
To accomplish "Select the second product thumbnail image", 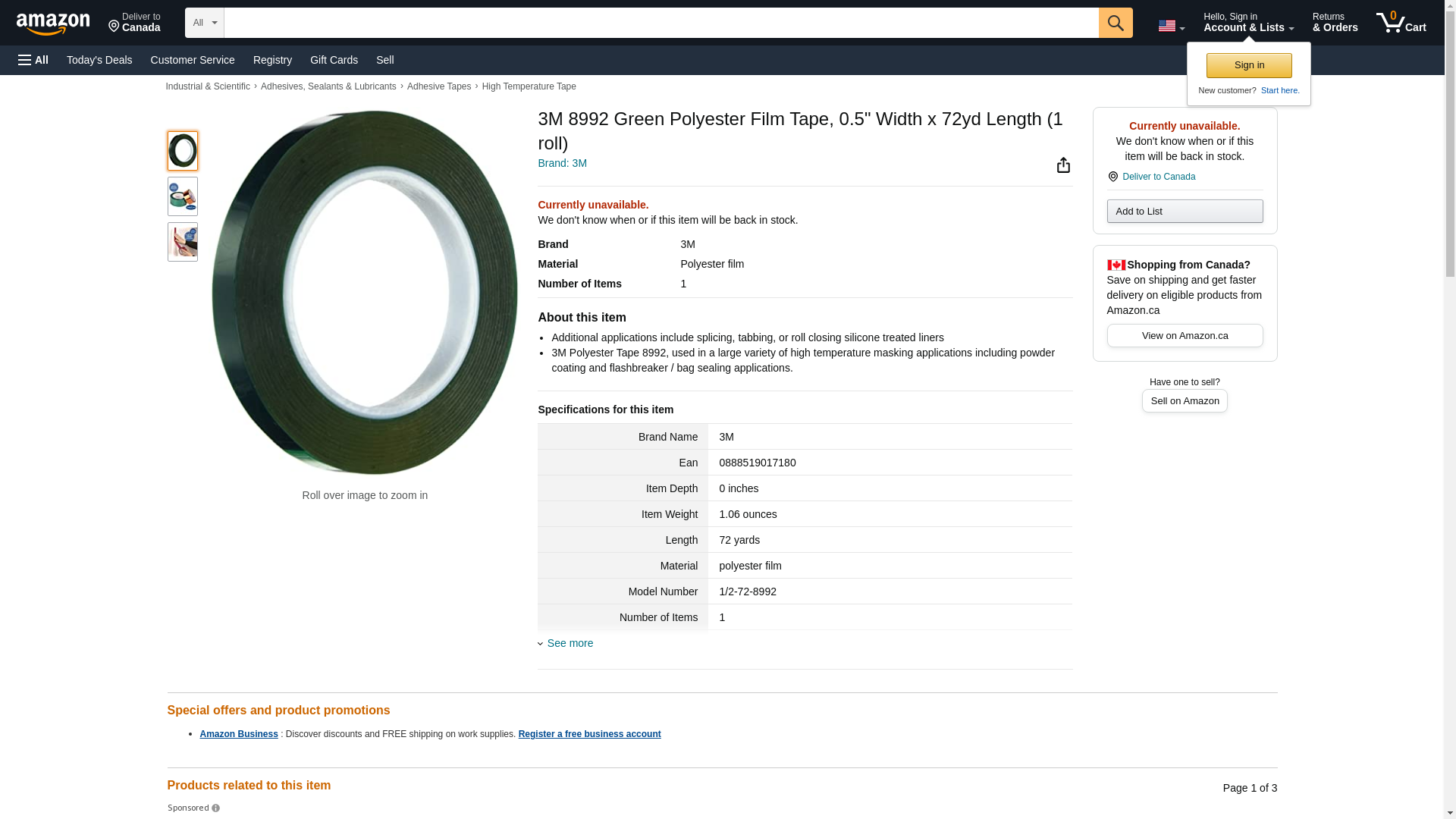I will coord(183,196).
